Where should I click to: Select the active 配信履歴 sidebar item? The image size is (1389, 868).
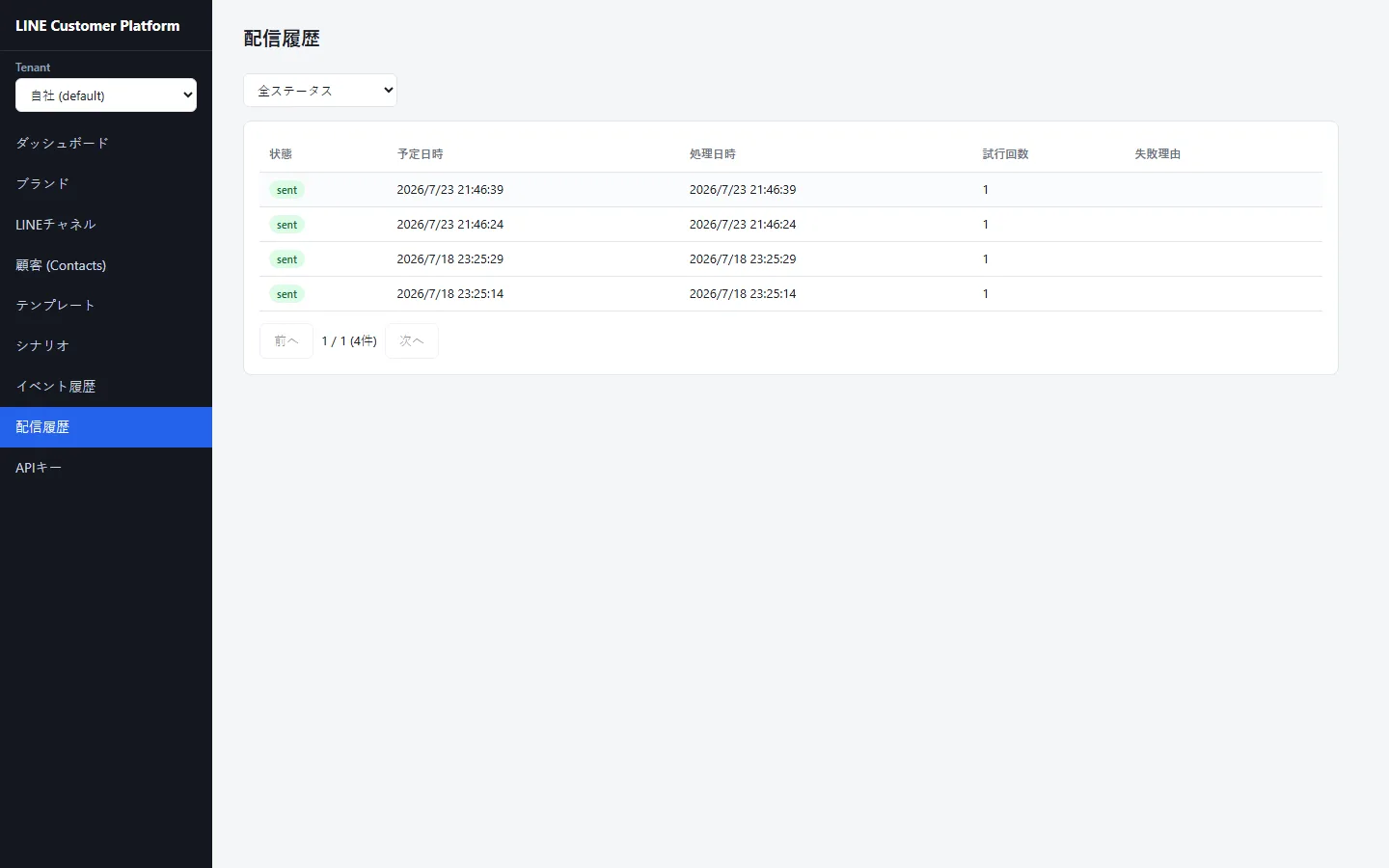[x=106, y=427]
